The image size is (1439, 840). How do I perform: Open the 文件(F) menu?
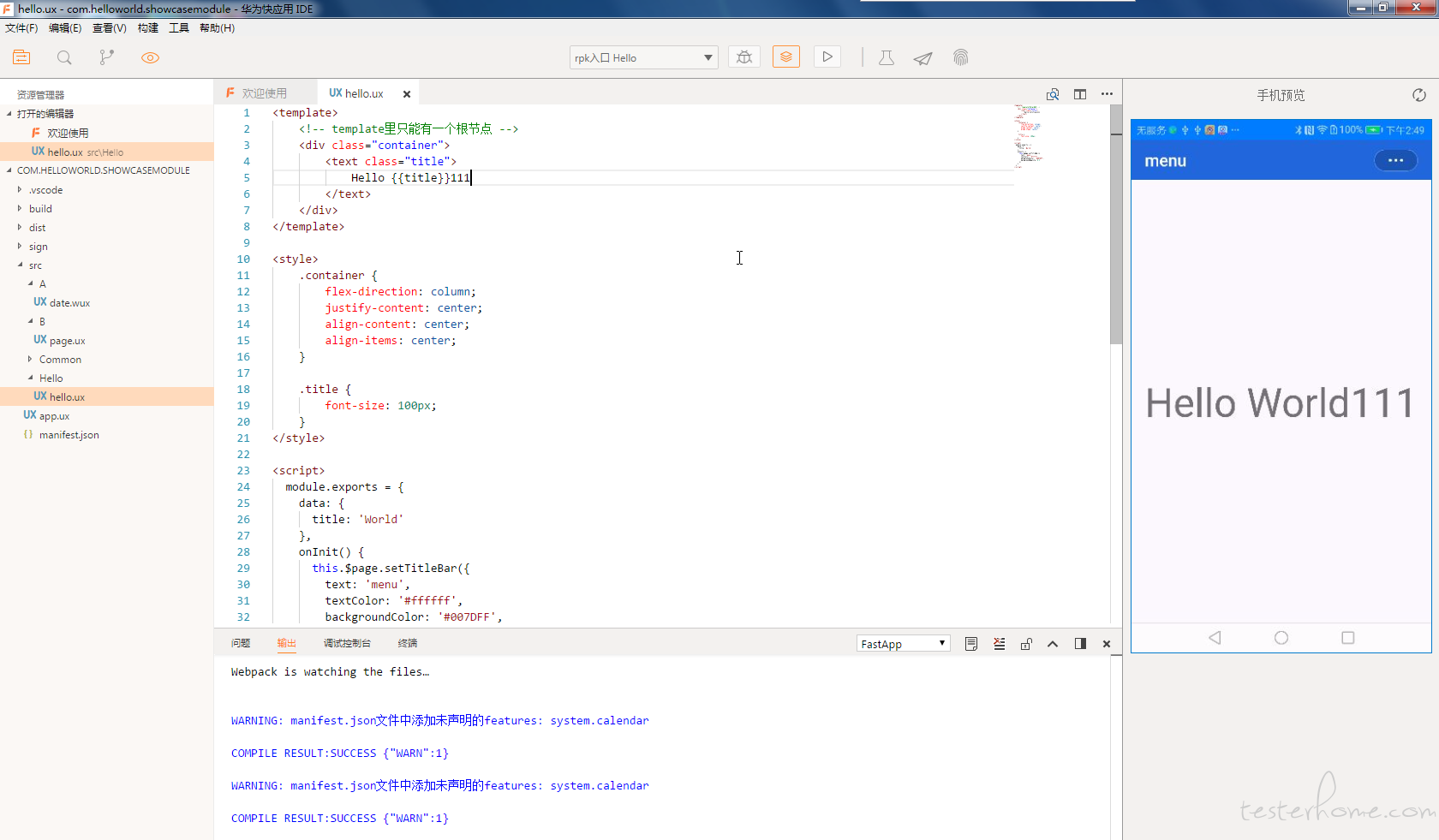[21, 28]
